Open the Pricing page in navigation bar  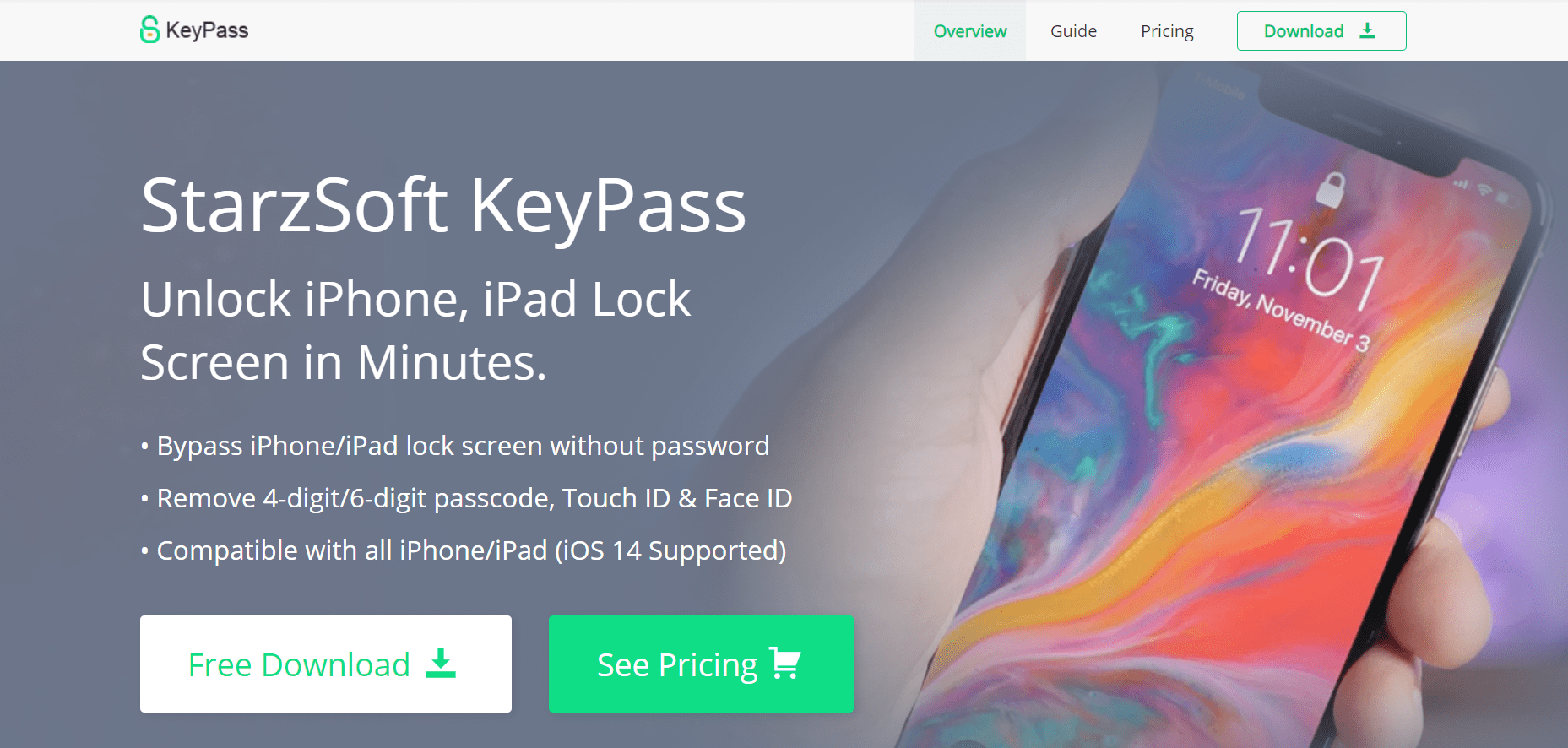[x=1167, y=31]
